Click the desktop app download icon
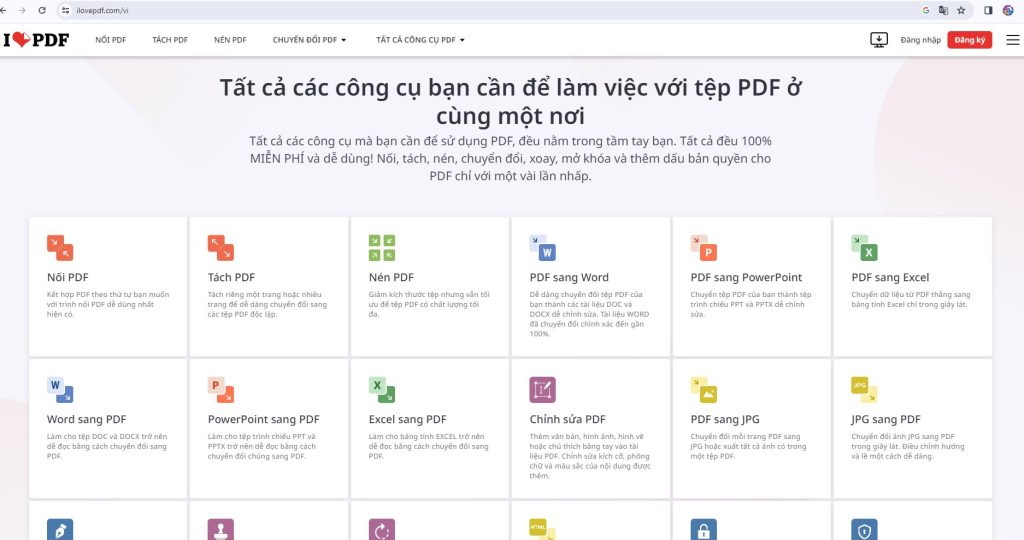Screen dimensions: 1024x540 [x=879, y=40]
